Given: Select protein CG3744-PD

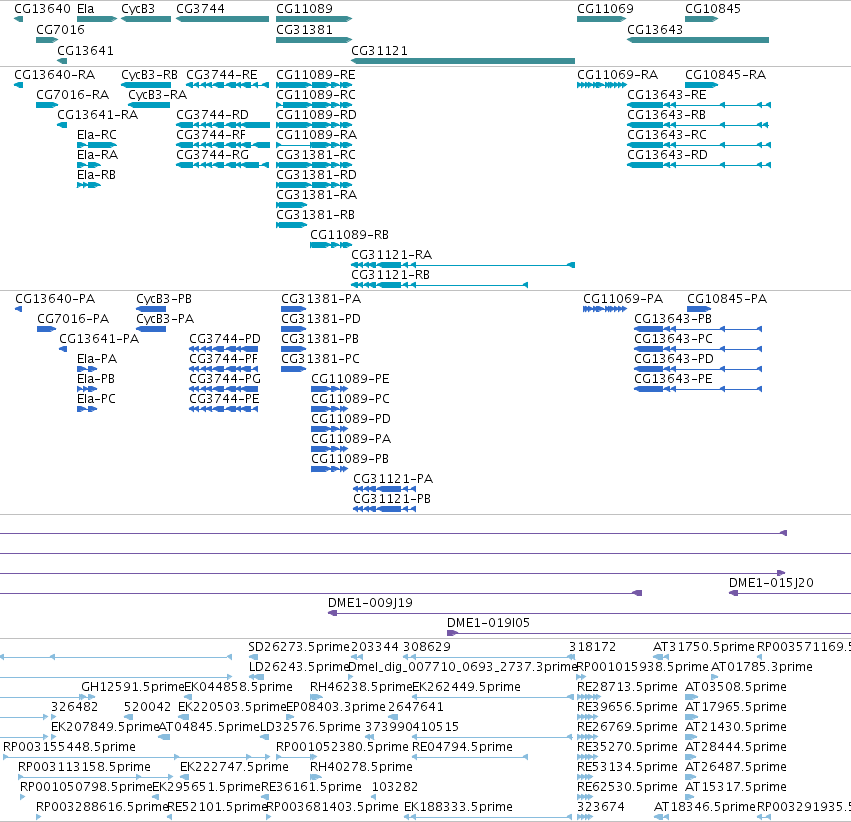Looking at the screenshot, I should pos(224,349).
